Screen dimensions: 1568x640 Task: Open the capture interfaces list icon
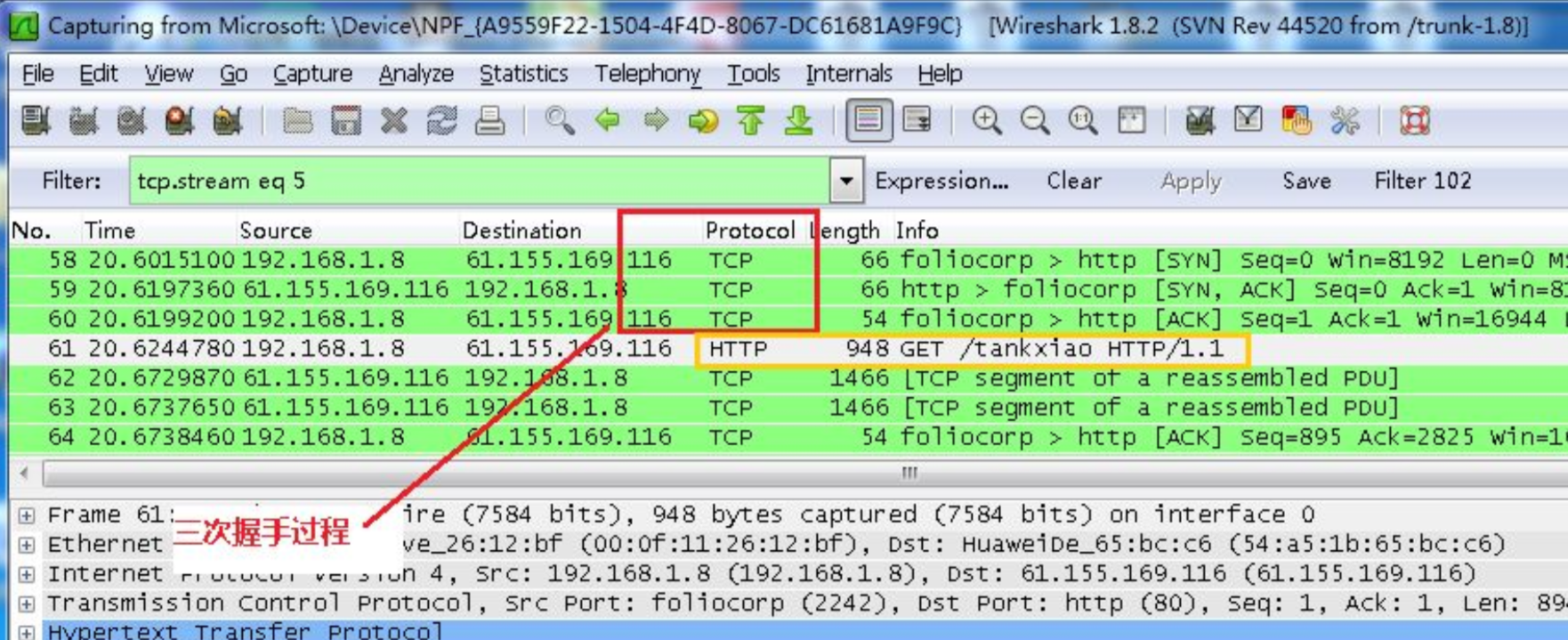36,120
